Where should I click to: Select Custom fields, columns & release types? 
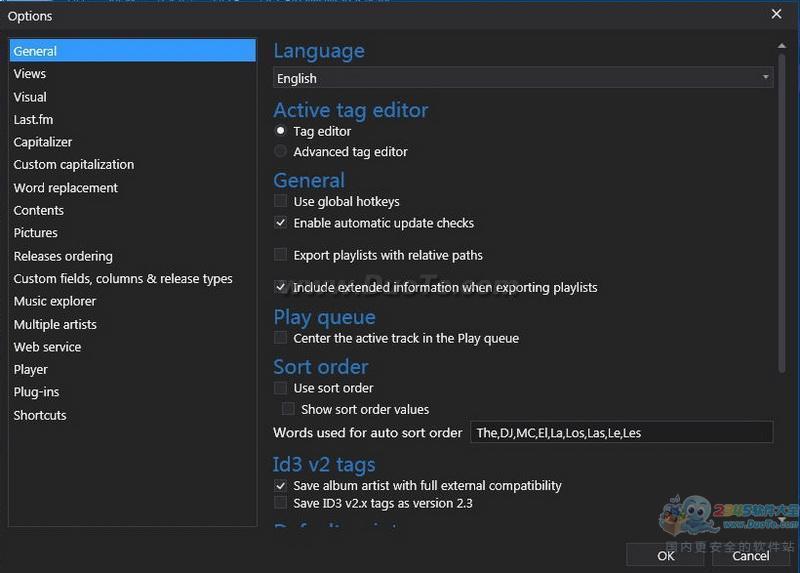point(133,279)
